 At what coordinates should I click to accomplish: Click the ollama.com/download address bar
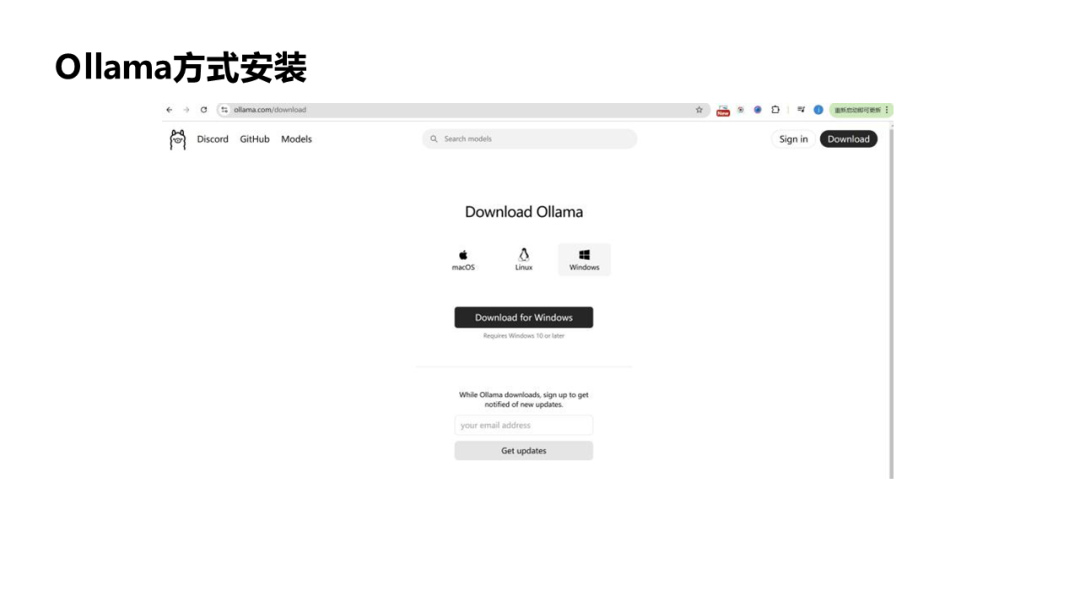pos(461,109)
